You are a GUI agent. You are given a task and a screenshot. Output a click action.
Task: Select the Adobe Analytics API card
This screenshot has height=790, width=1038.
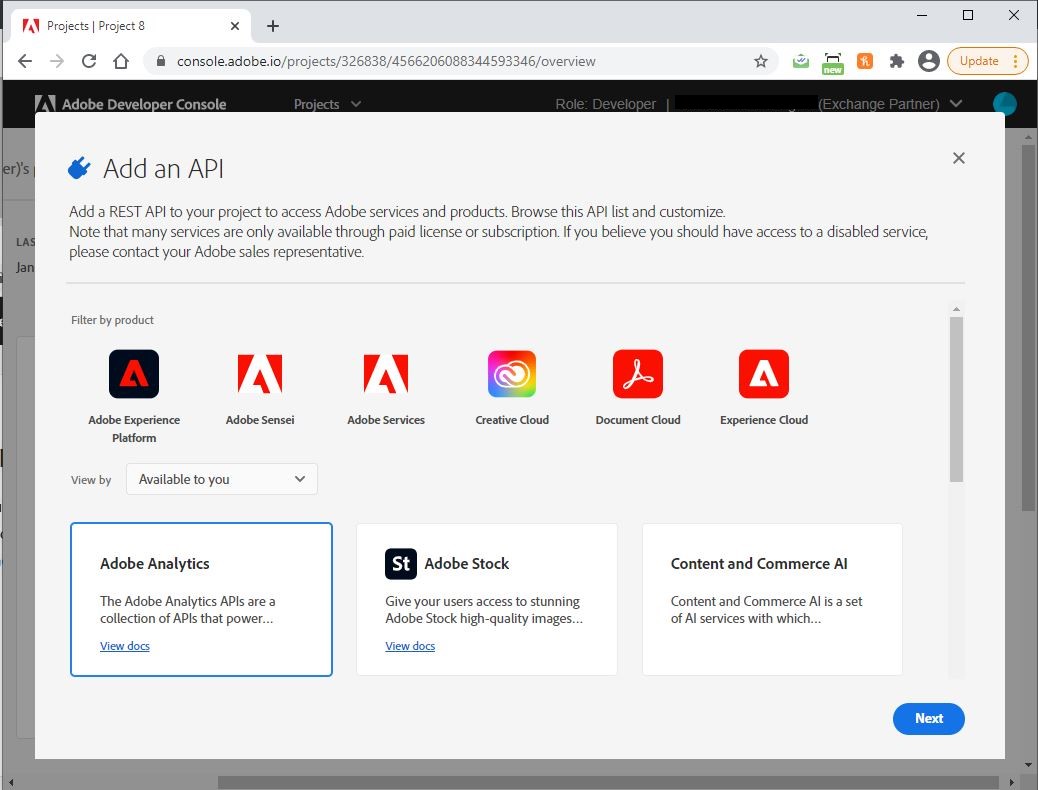(x=201, y=599)
